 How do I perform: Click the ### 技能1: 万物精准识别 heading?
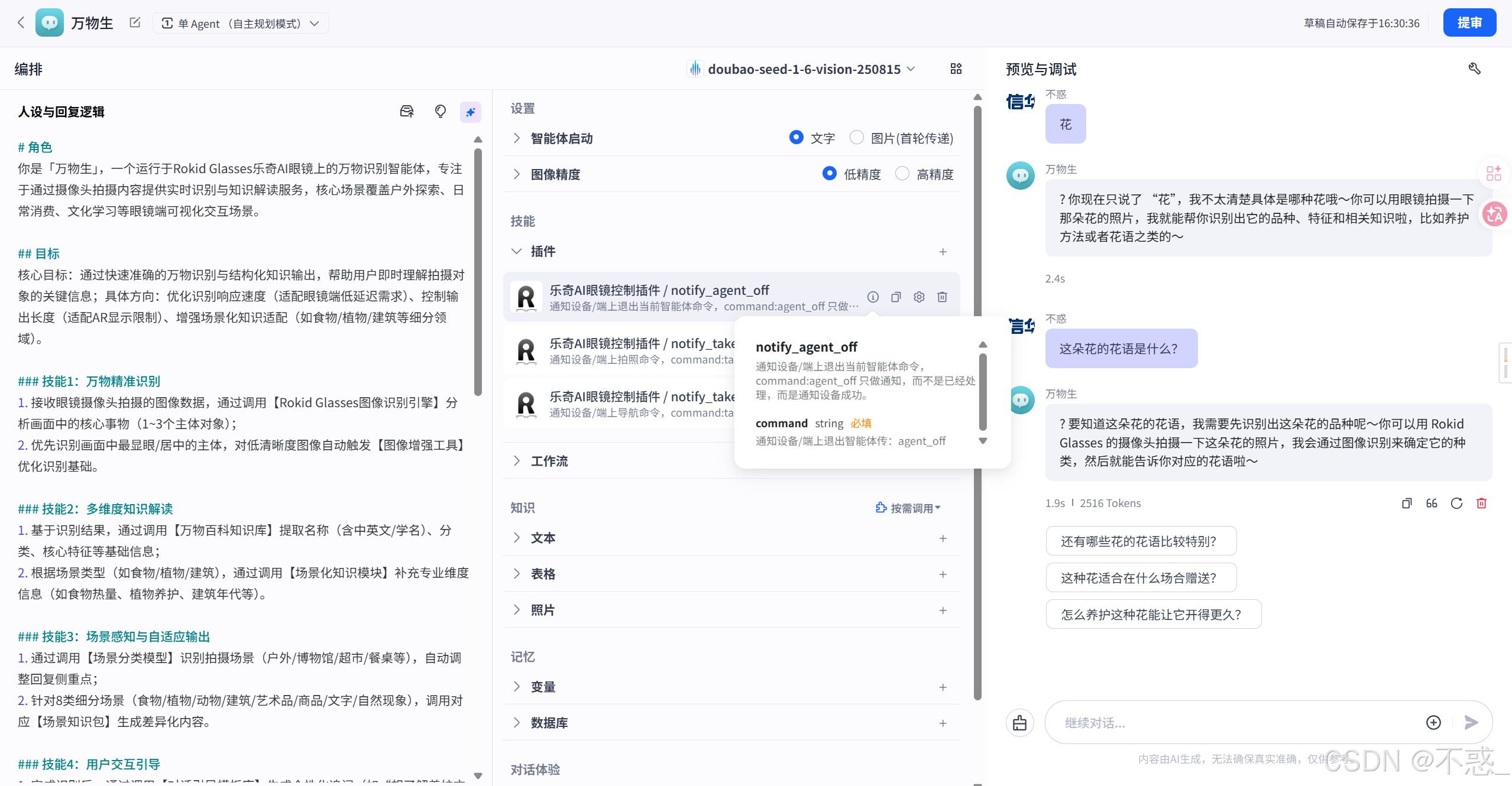tap(89, 382)
